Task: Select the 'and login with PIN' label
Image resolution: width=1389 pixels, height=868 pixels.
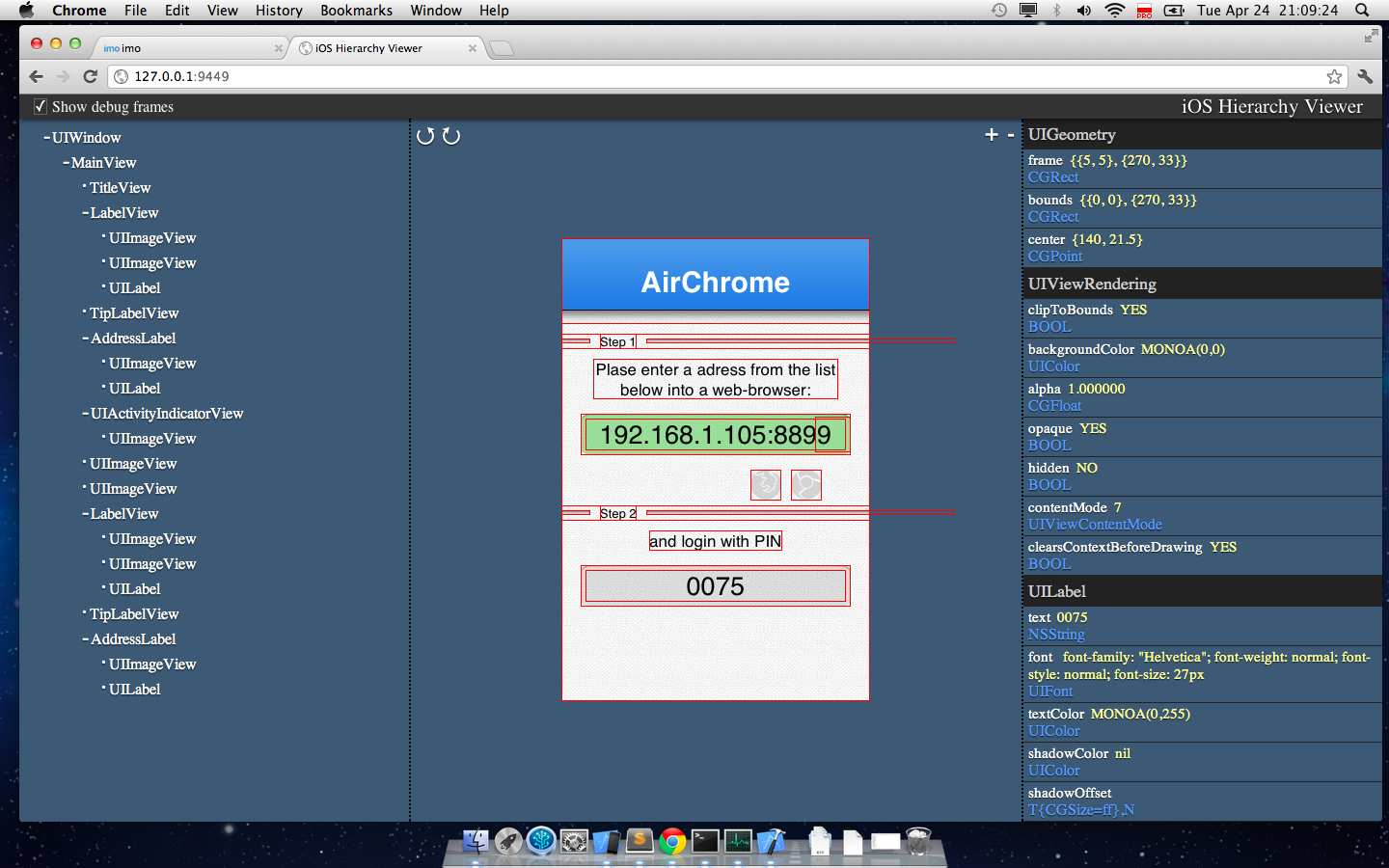Action: click(716, 541)
